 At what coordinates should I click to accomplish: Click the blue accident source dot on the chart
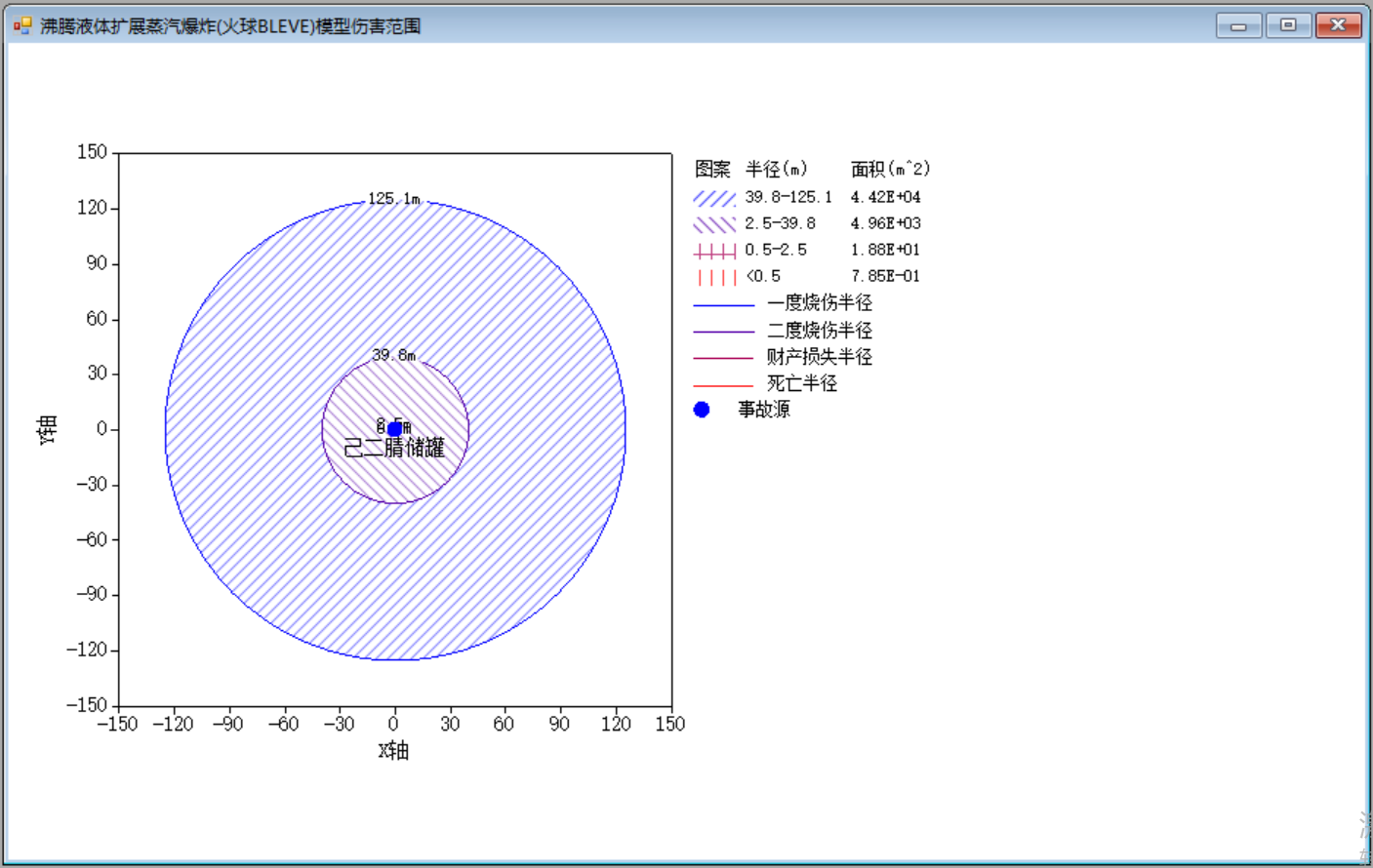click(x=394, y=429)
